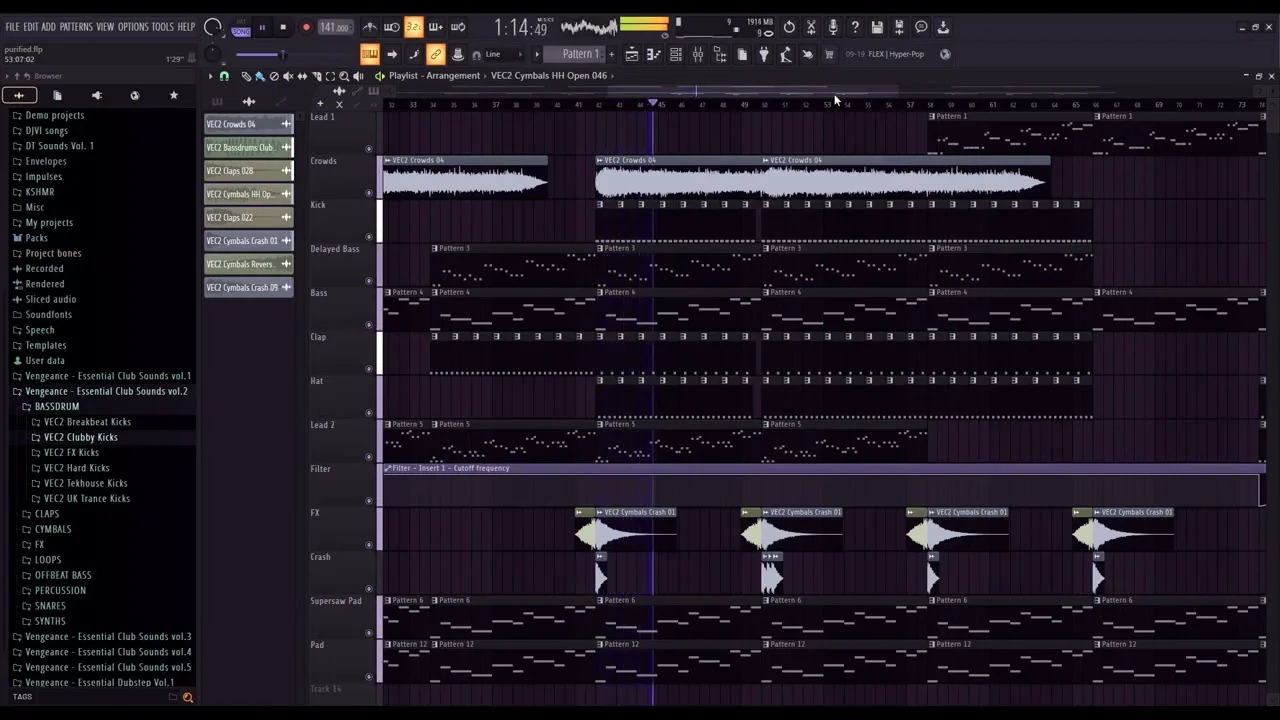The width and height of the screenshot is (1280, 720).
Task: Click the playlist snap magnet icon
Action: pos(224,76)
